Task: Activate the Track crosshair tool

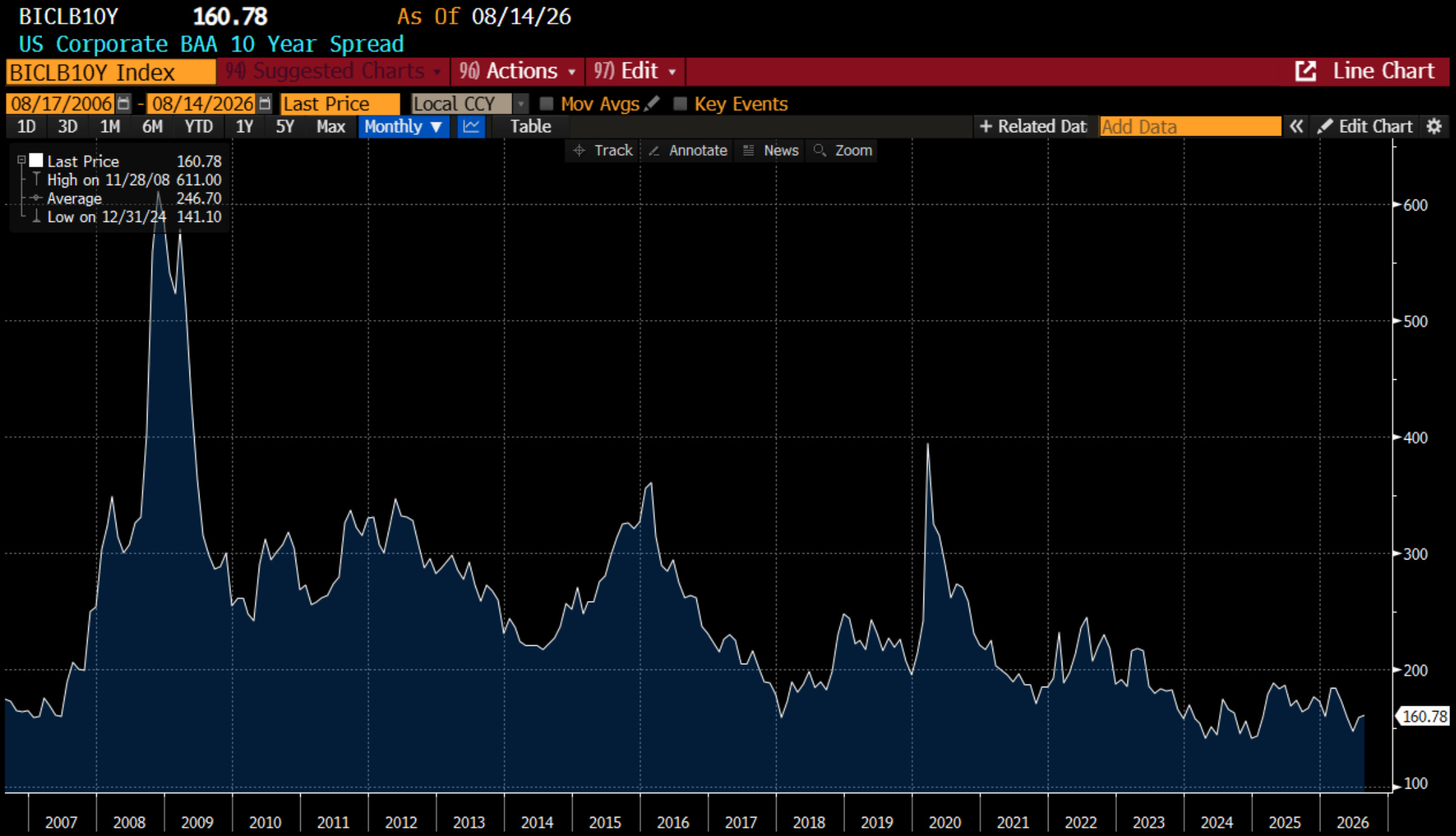Action: coord(603,150)
